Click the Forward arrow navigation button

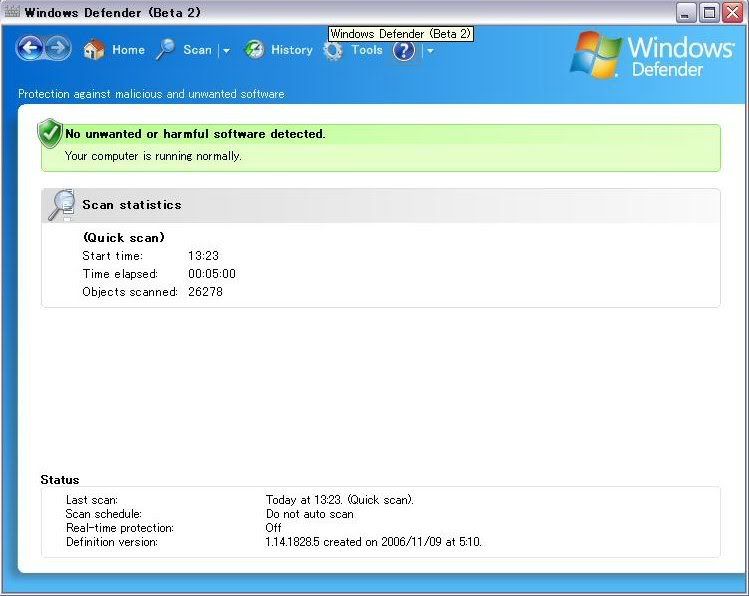coord(58,48)
